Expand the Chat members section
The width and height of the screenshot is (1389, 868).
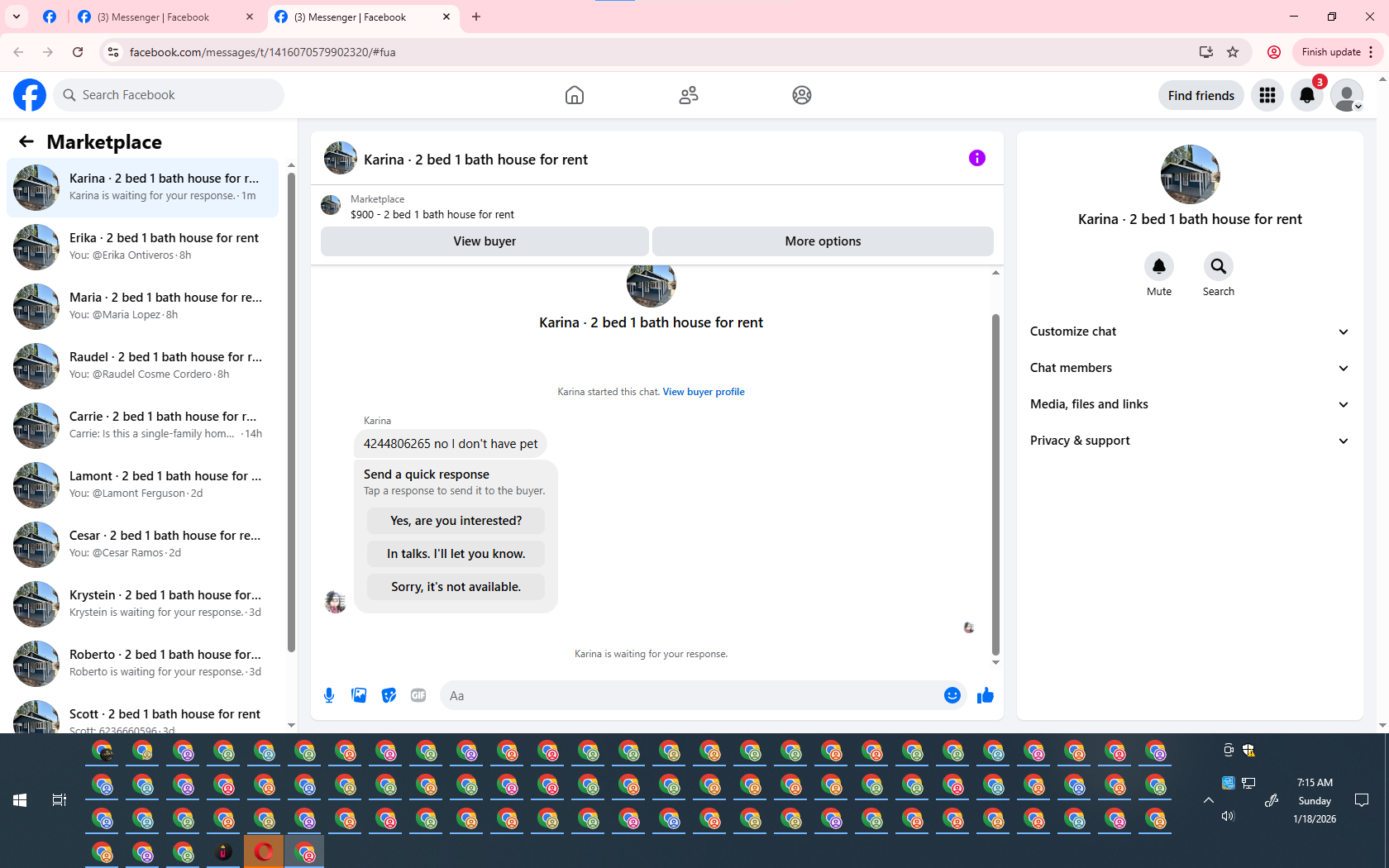1190,368
